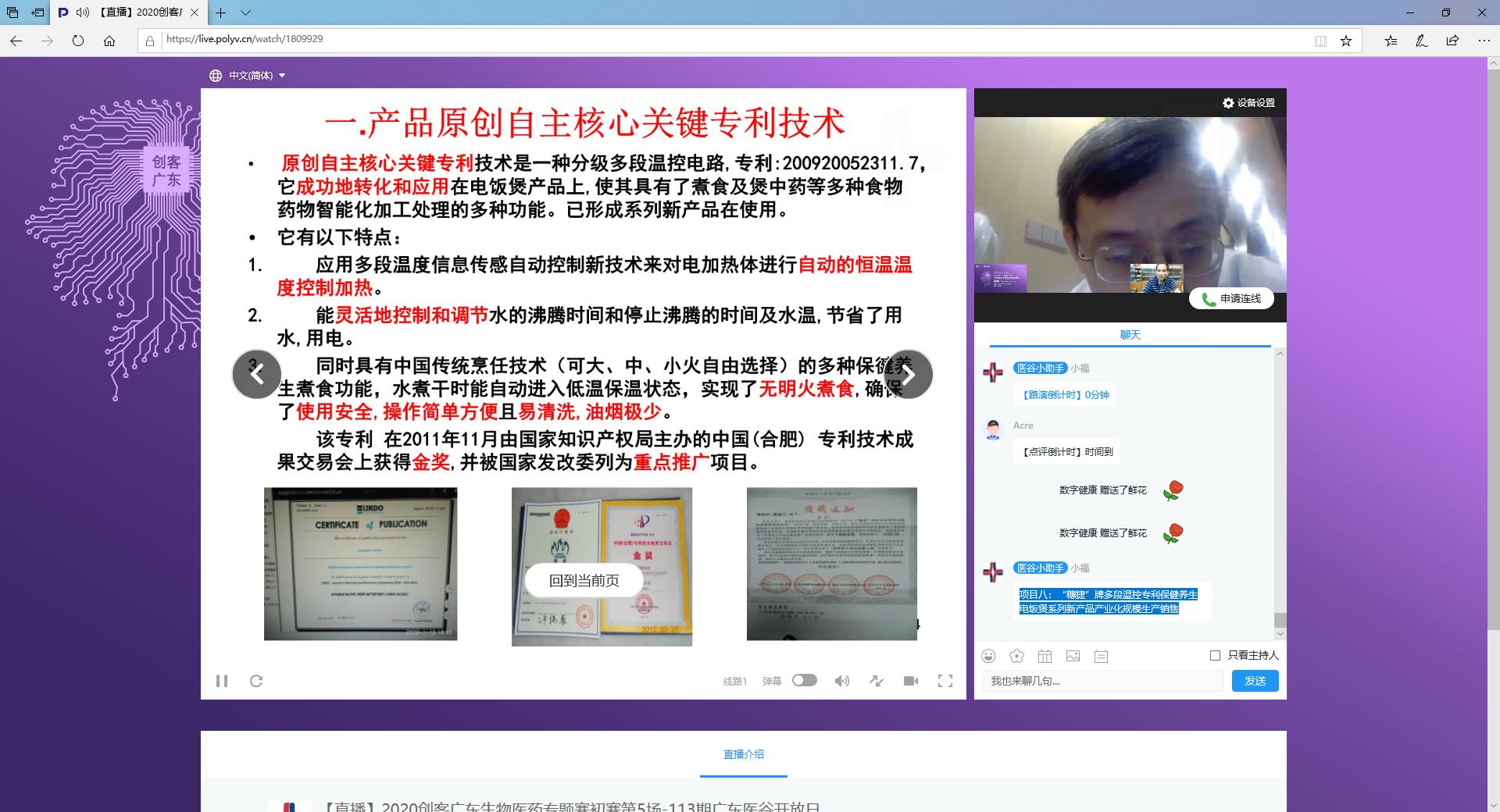This screenshot has height=812, width=1500.
Task: Click the 发送 send button
Action: pyautogui.click(x=1255, y=681)
